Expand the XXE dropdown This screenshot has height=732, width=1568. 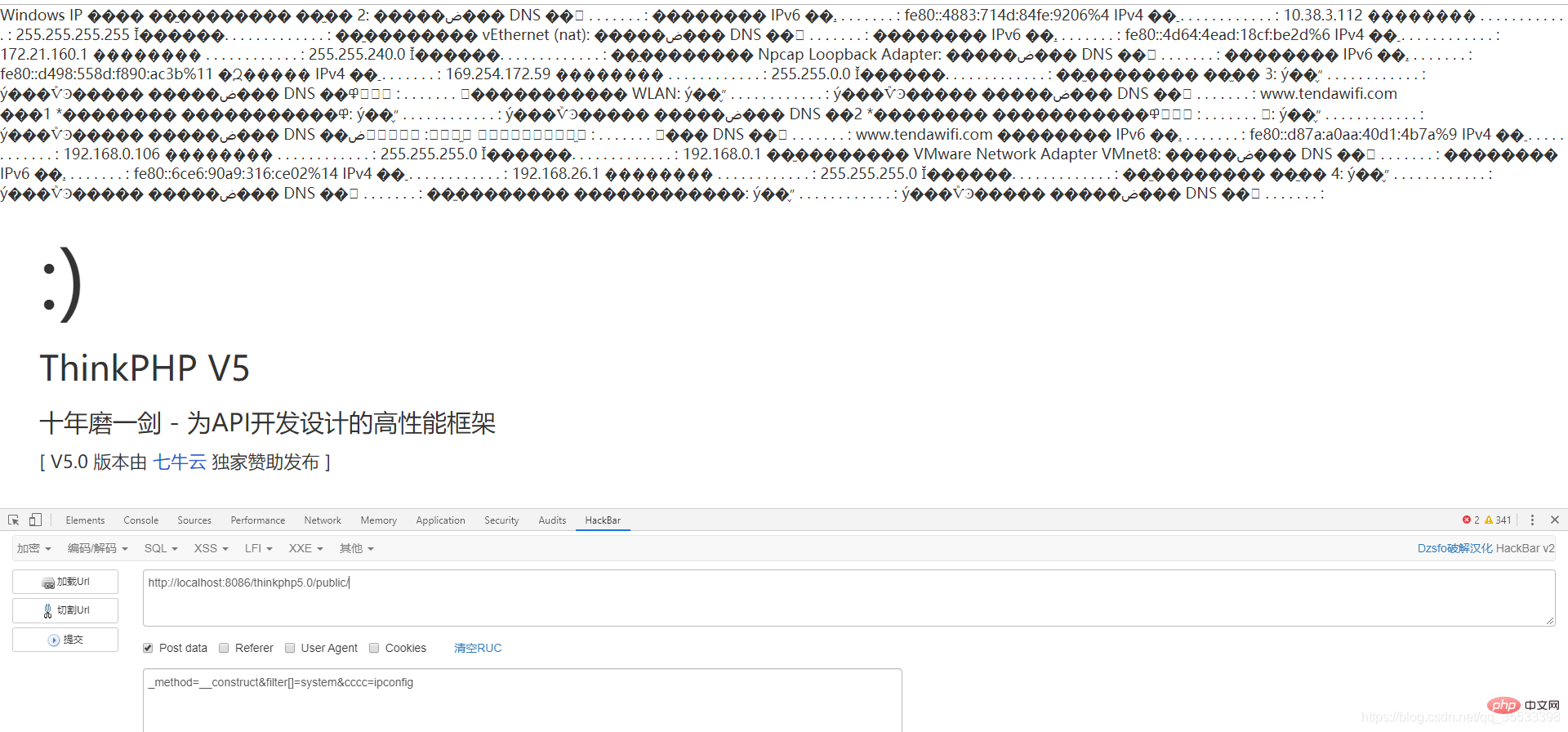tap(305, 548)
